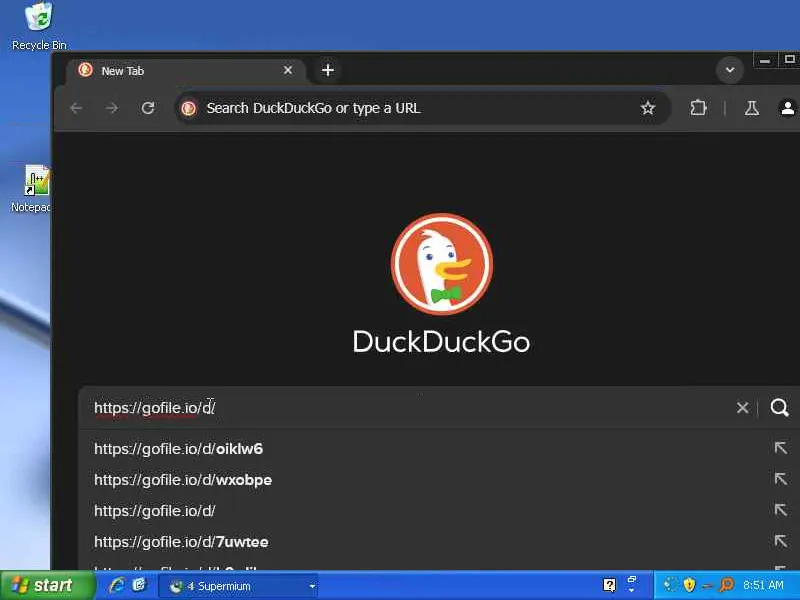
Task: Launch the second quick launch icon
Action: tap(139, 586)
